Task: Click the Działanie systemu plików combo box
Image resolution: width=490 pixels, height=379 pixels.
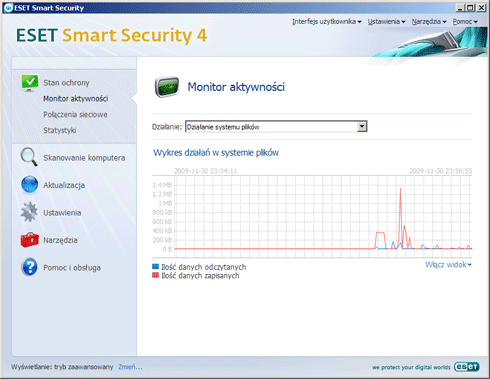Action: pyautogui.click(x=276, y=127)
